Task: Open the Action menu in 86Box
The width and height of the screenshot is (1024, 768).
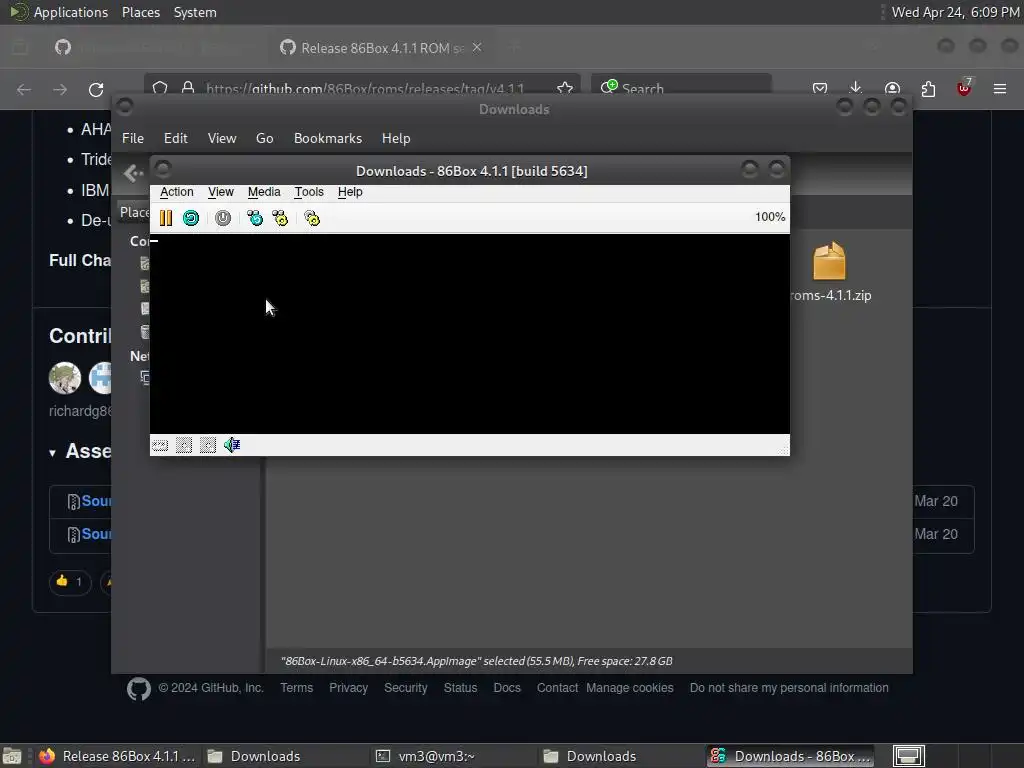Action: coord(176,192)
